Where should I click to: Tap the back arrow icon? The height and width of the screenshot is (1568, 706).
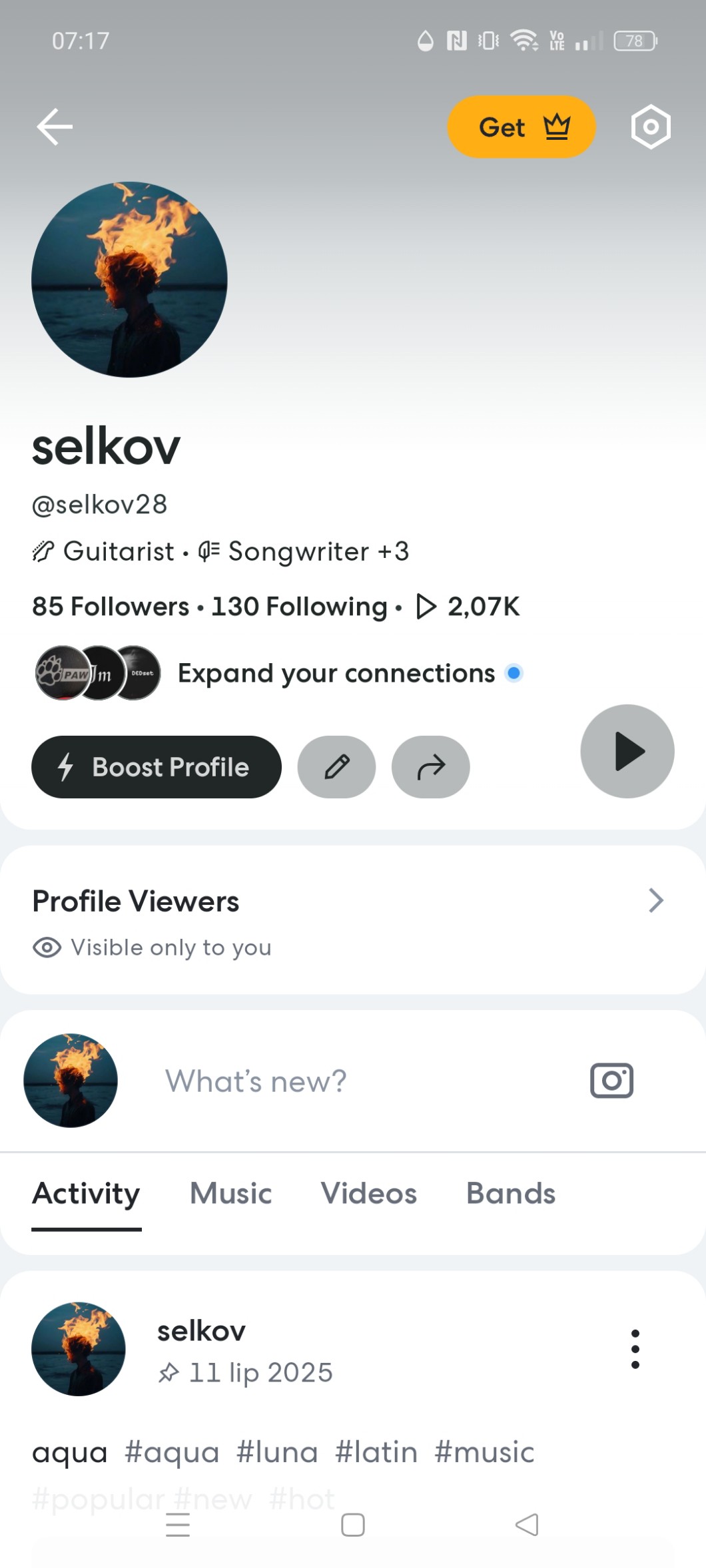point(55,127)
